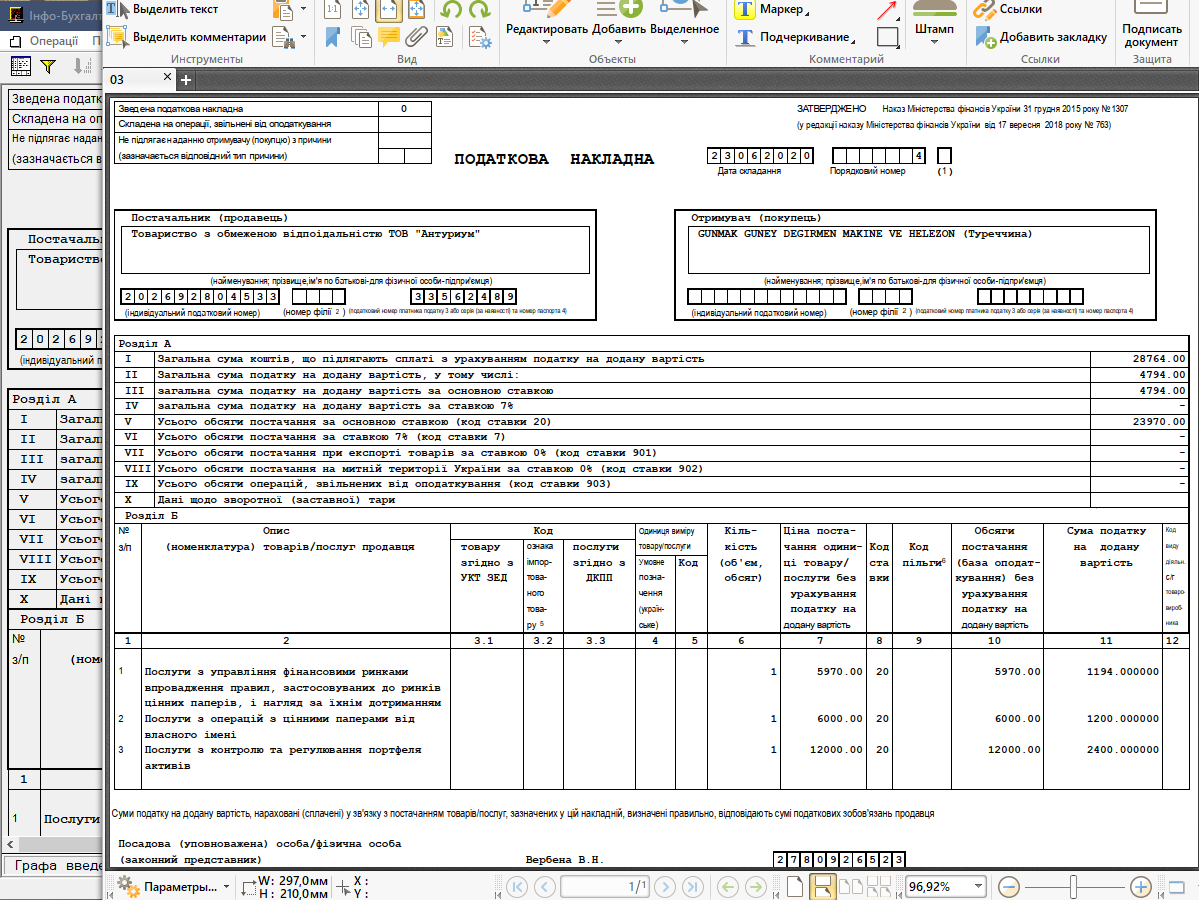Navigate forward to the next view

coord(755,887)
